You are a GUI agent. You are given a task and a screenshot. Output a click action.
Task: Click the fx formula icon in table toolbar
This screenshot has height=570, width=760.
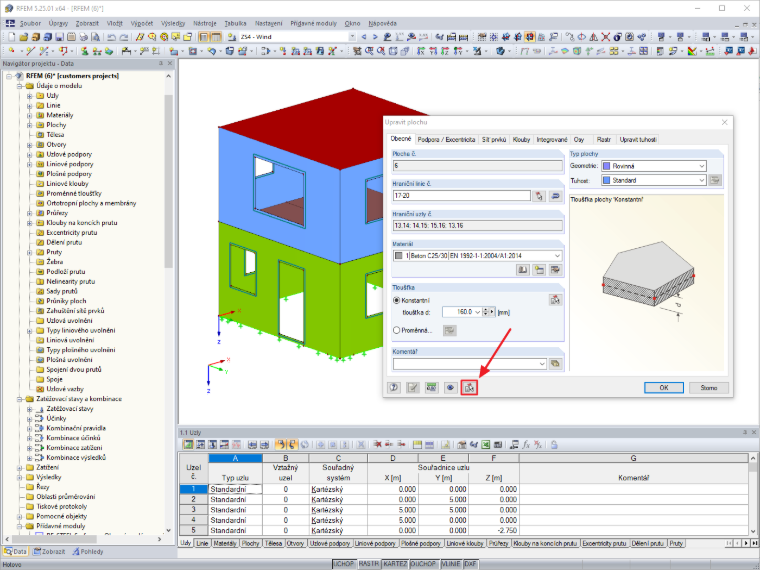pyautogui.click(x=526, y=444)
